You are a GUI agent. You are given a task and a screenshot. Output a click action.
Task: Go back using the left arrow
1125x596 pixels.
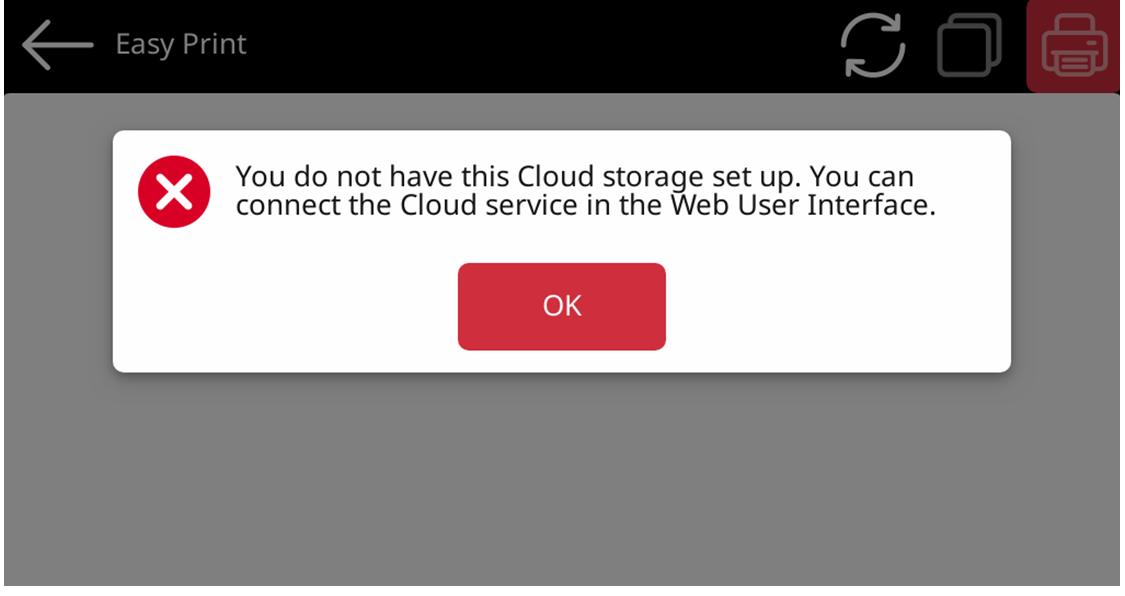57,45
